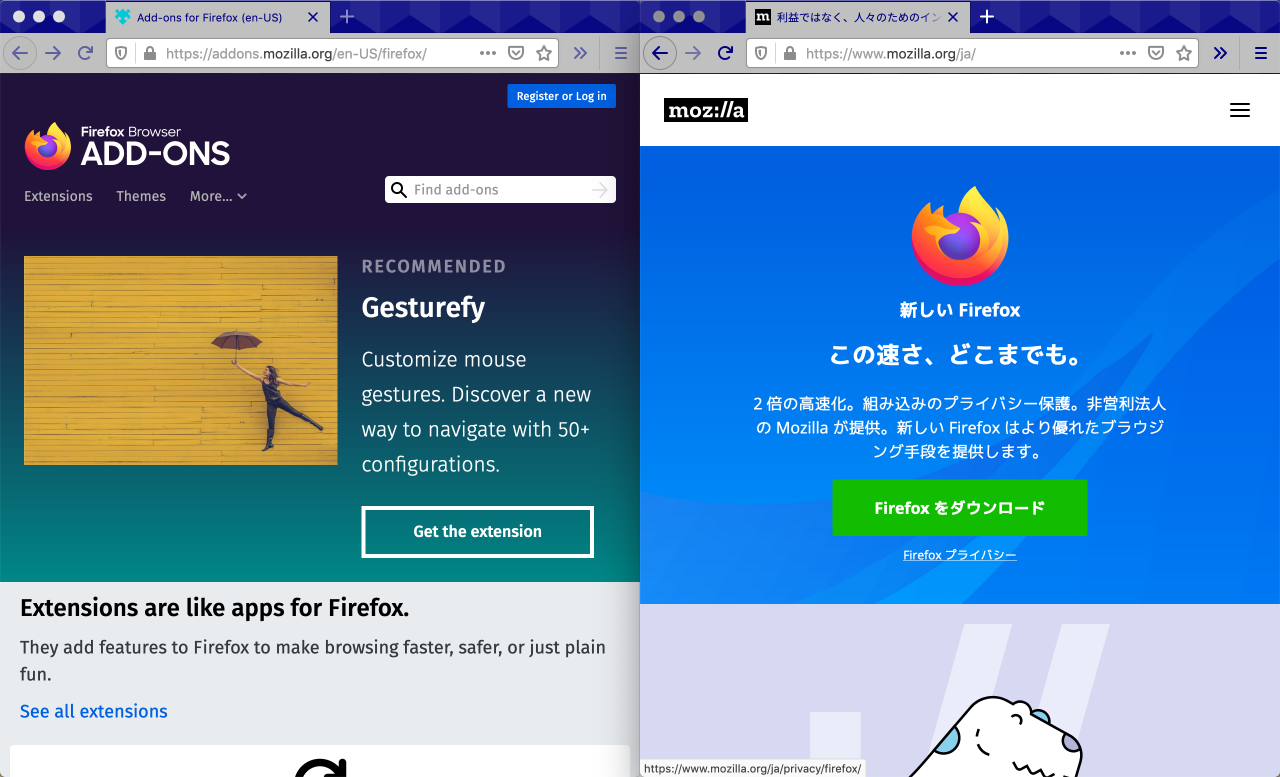
Task: Click the green Firefox をダウンロード button
Action: [960, 508]
